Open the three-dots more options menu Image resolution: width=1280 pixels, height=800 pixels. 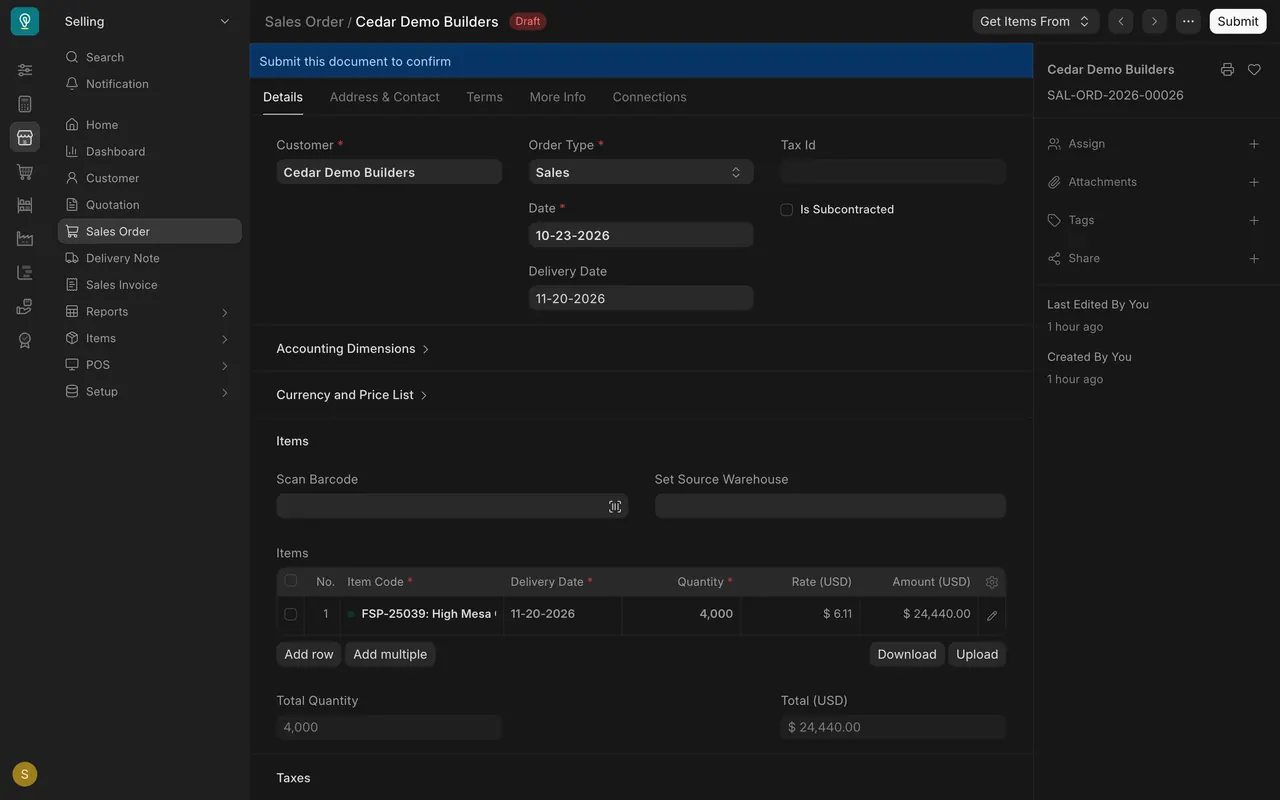click(1188, 21)
